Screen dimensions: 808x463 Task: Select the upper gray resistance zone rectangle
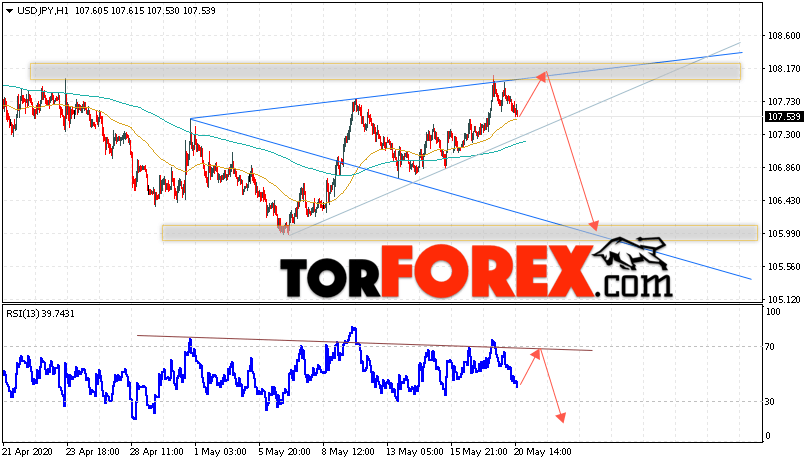[385, 72]
